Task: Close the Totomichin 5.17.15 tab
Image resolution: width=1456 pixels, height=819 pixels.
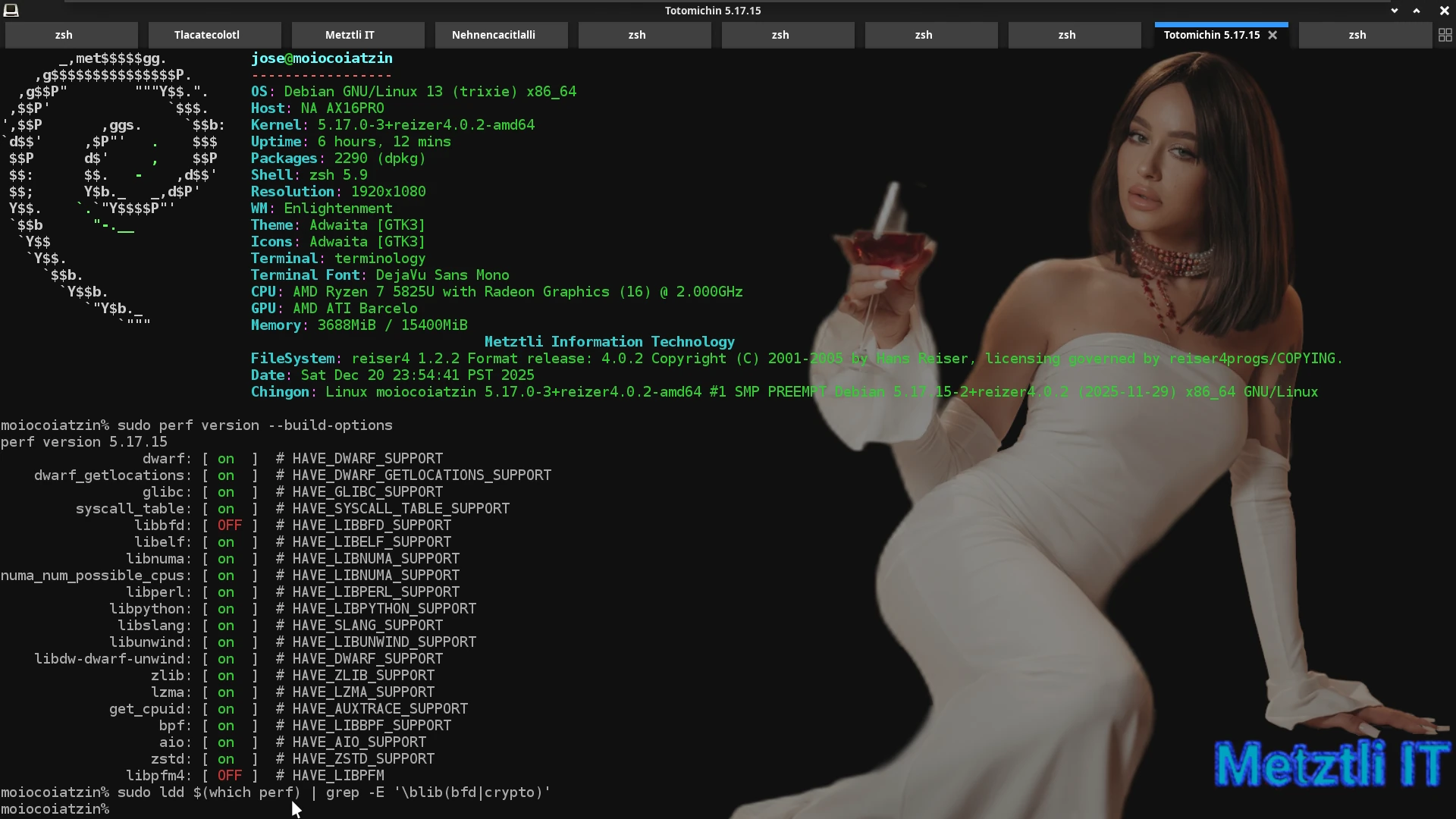Action: [1273, 35]
